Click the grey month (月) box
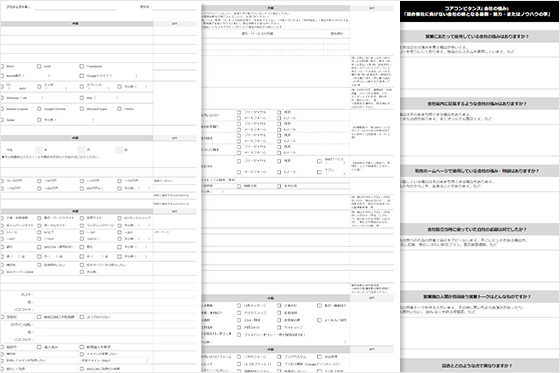The image size is (560, 373). coord(82,150)
